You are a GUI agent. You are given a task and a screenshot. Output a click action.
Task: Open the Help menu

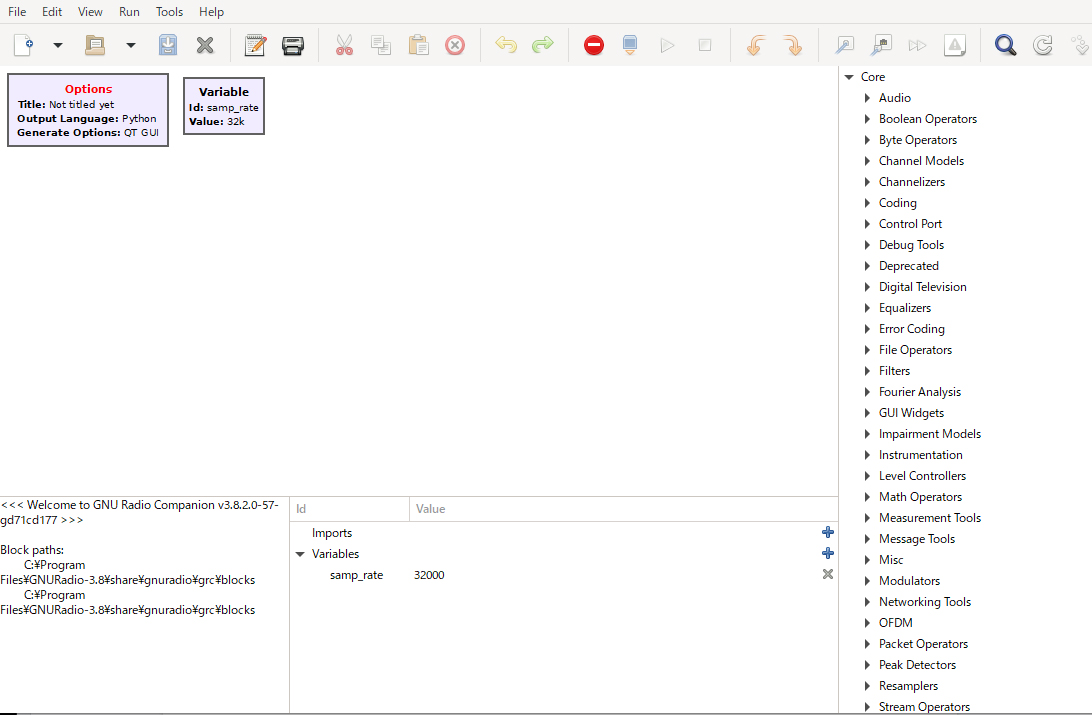point(211,12)
